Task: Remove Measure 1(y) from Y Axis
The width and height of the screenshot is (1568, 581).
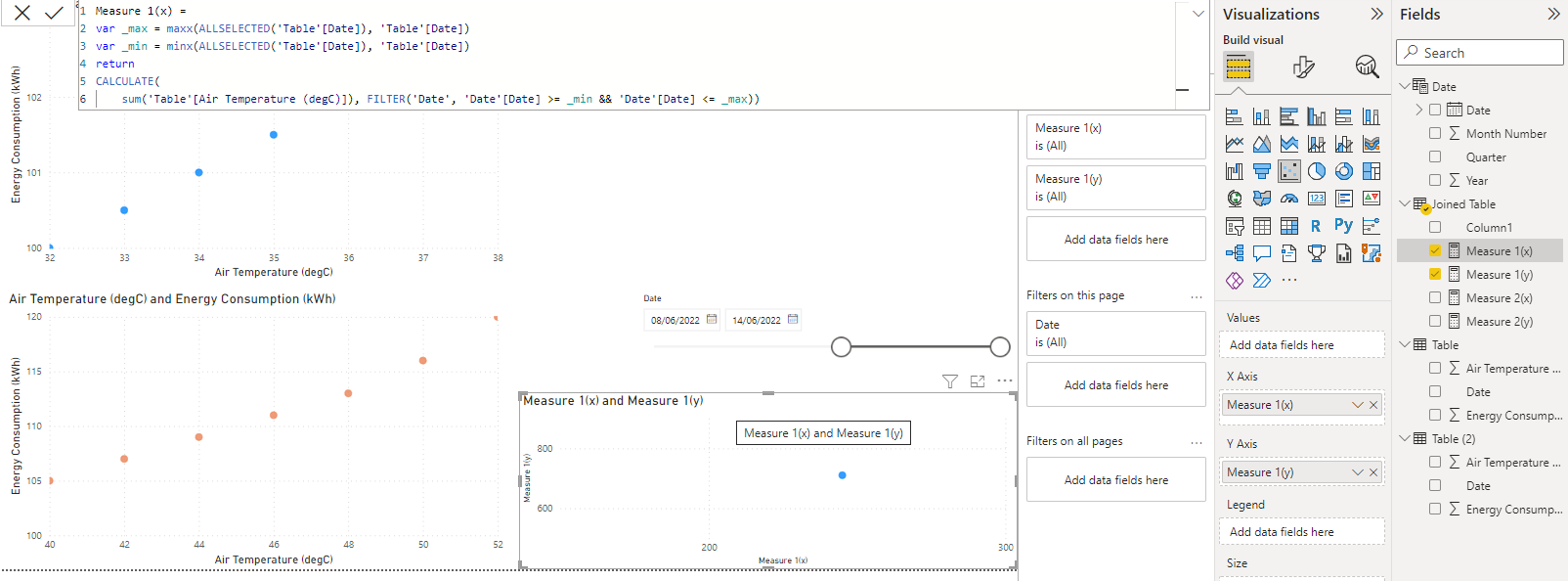Action: click(x=1373, y=472)
